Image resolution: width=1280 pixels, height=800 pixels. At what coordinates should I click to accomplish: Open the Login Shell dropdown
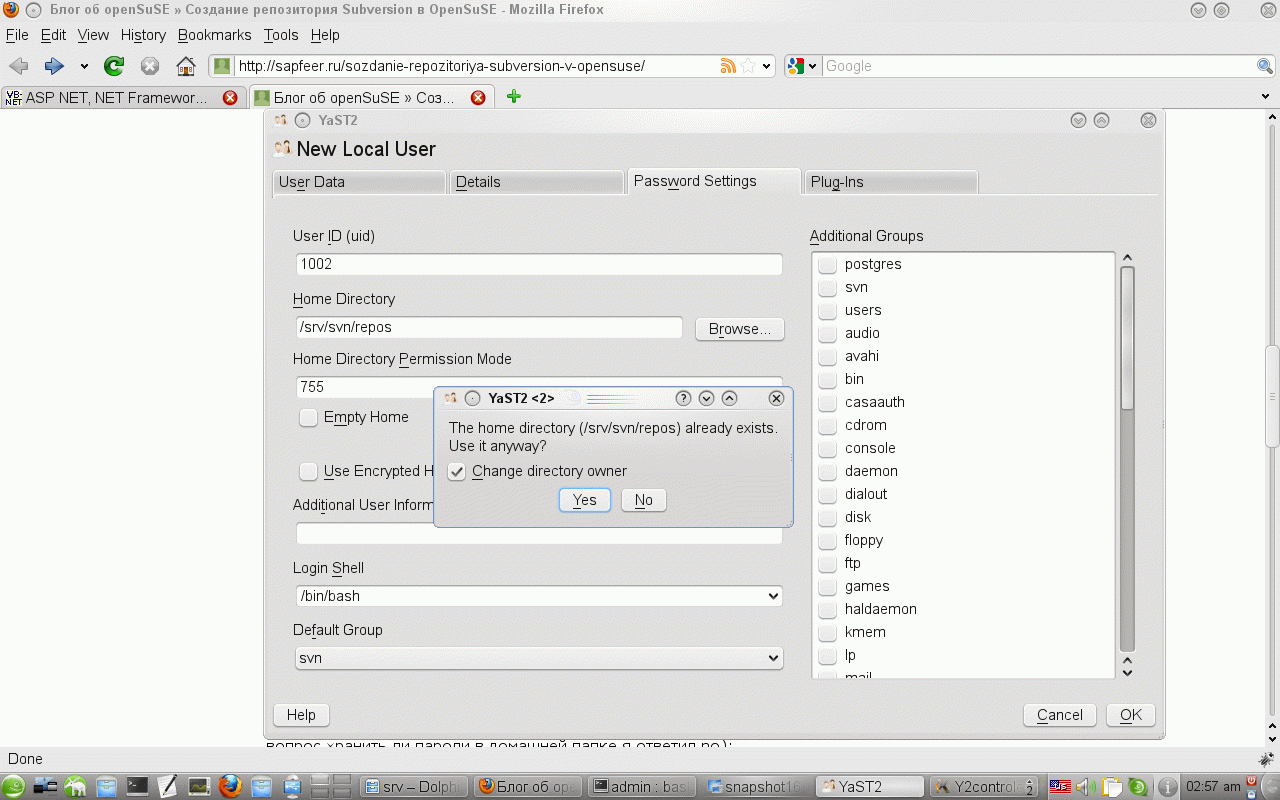(539, 596)
